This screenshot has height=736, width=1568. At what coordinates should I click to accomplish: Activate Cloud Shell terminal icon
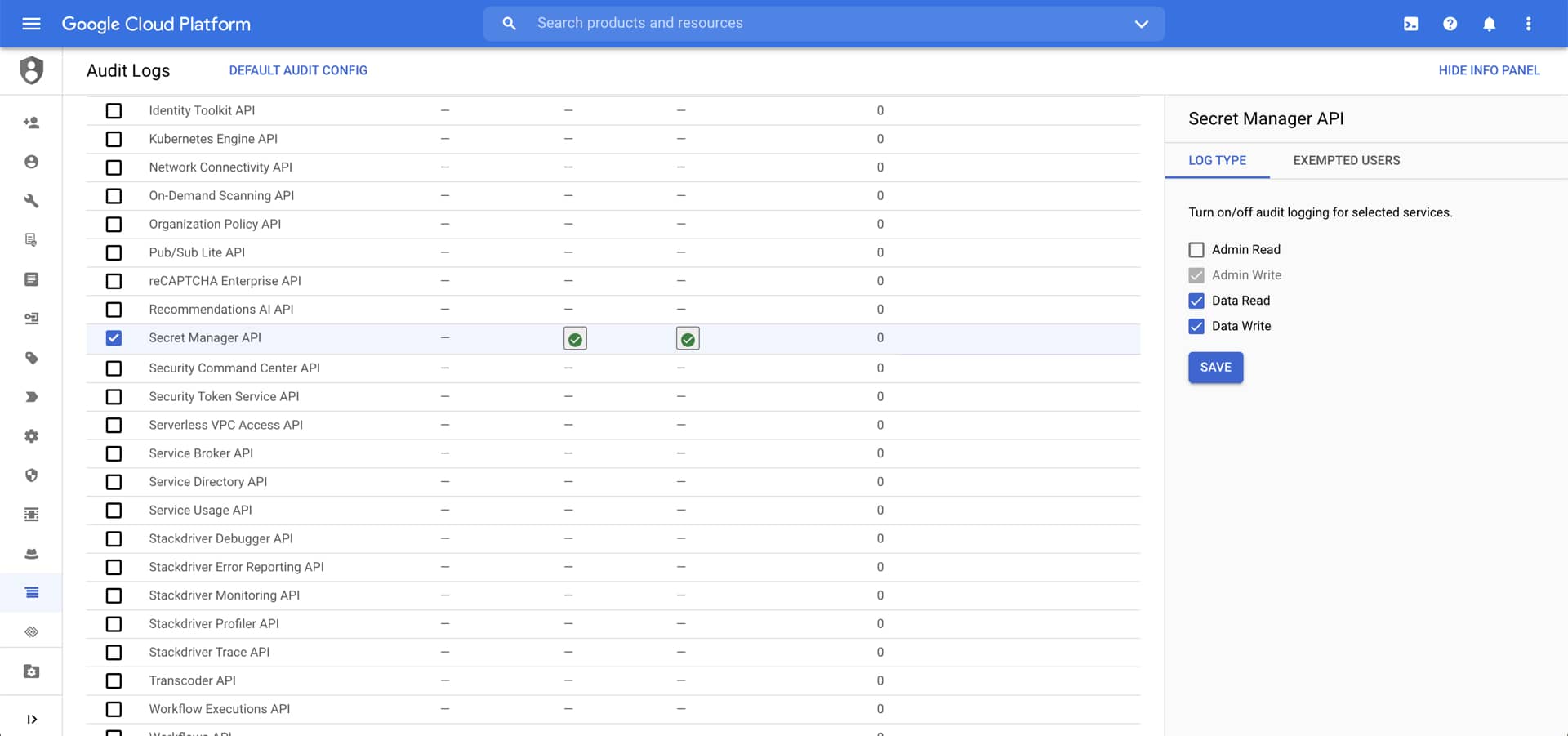point(1410,24)
